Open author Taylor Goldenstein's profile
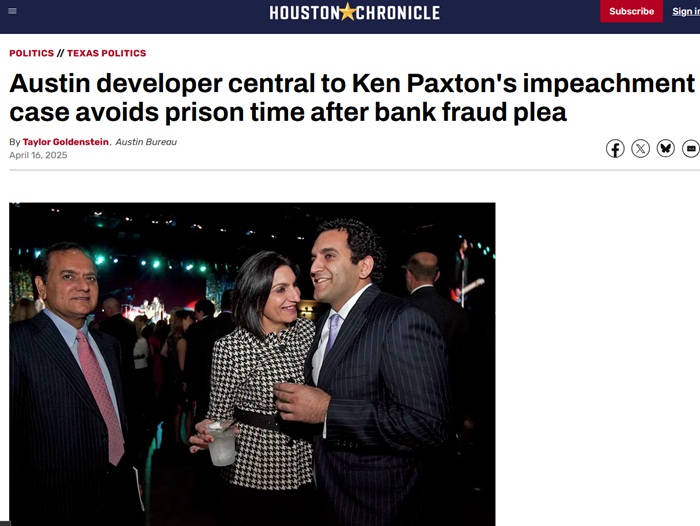 66,142
